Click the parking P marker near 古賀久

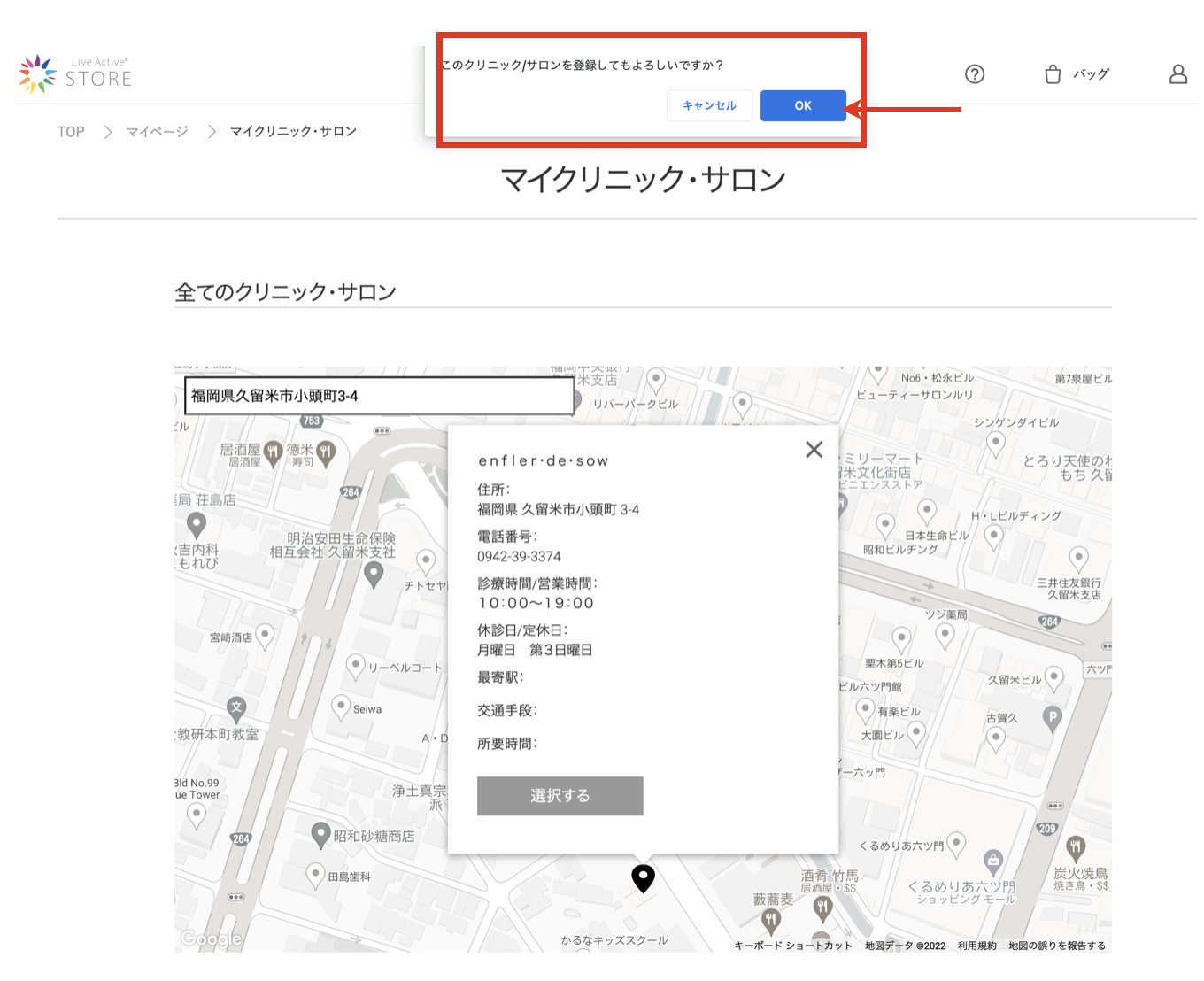[x=1052, y=717]
